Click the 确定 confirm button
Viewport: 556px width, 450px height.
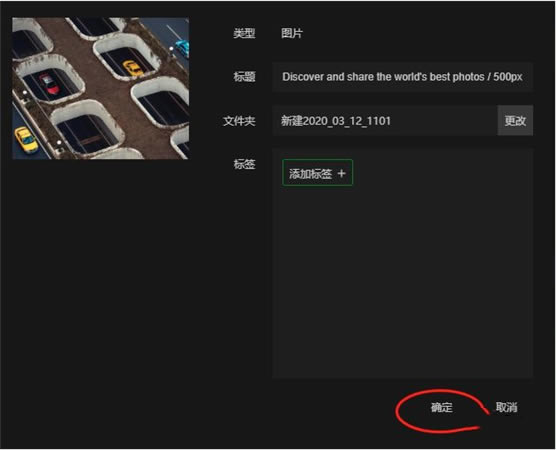point(441,407)
